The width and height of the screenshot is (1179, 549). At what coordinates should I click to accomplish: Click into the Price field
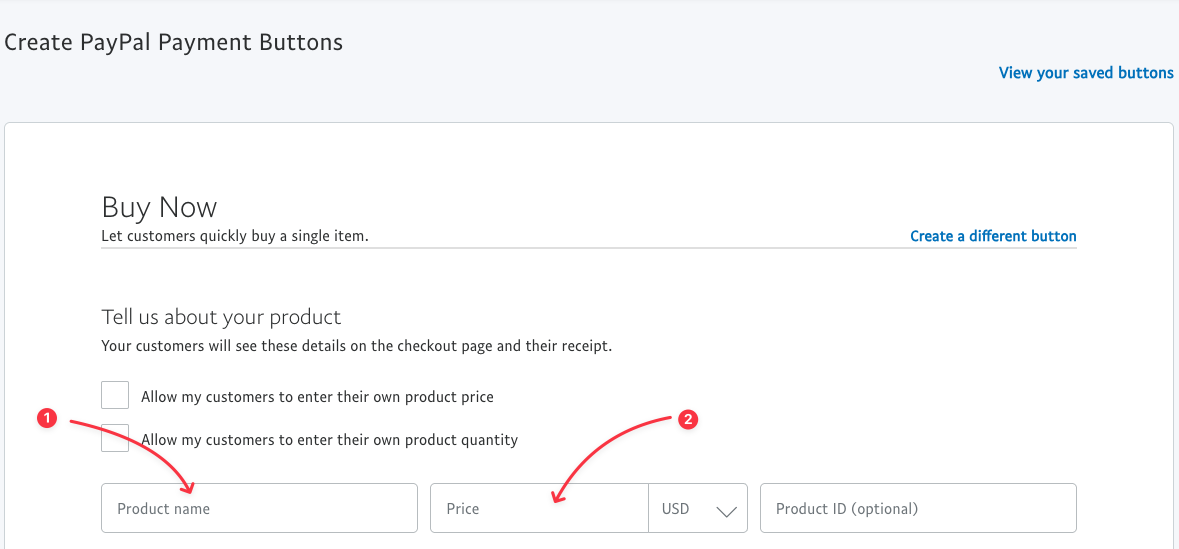539,508
